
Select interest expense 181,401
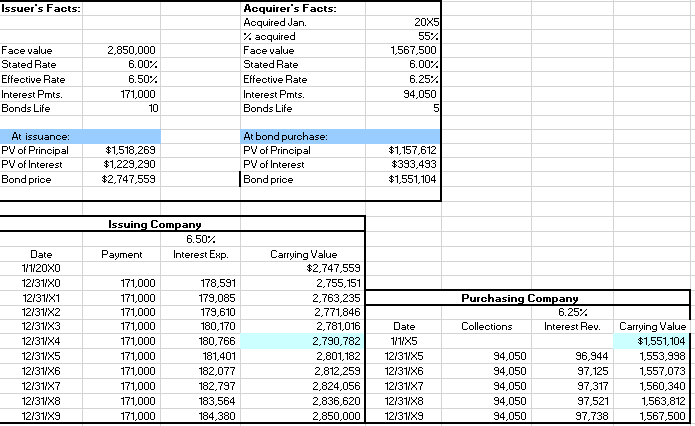point(219,356)
